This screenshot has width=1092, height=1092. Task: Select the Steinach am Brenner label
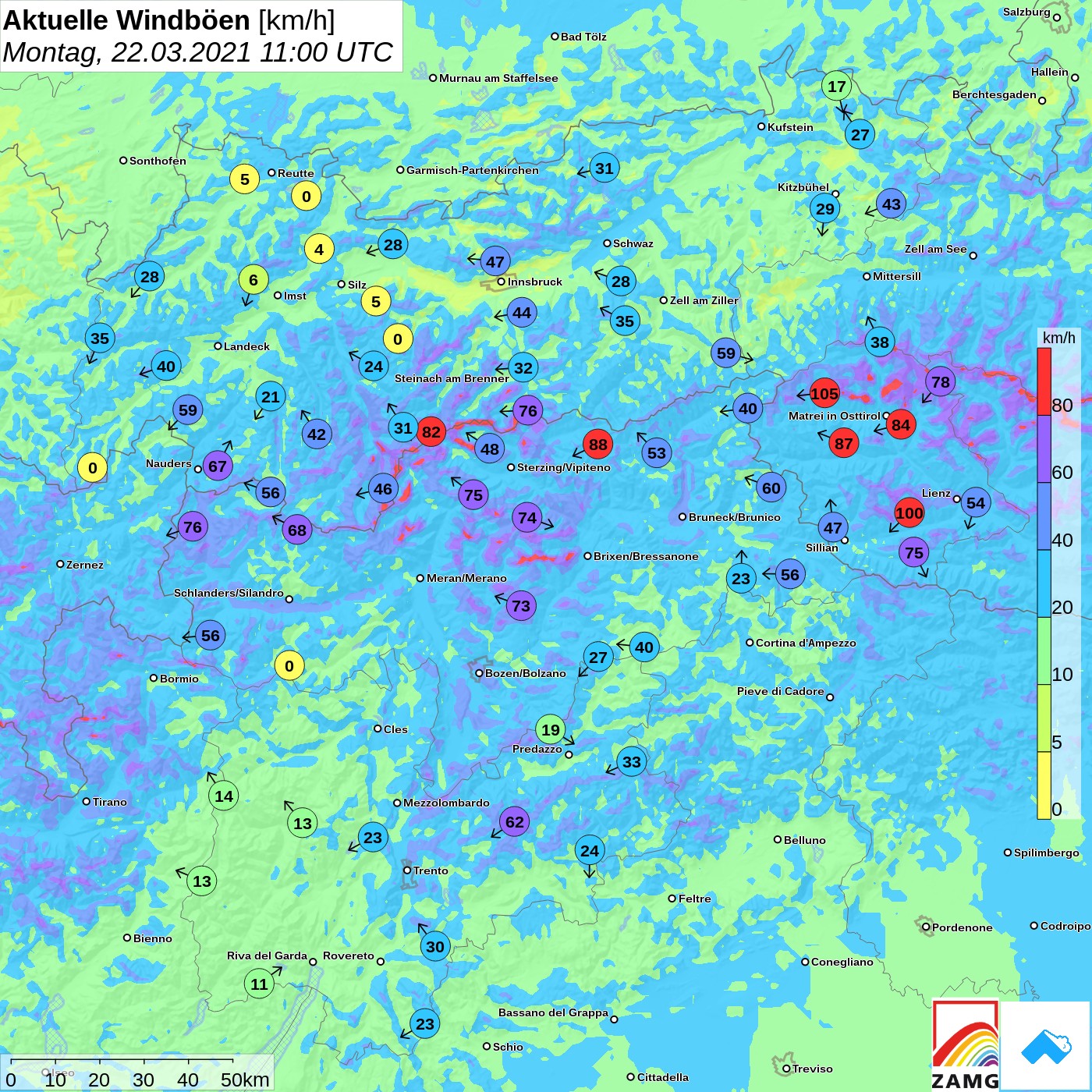(452, 378)
